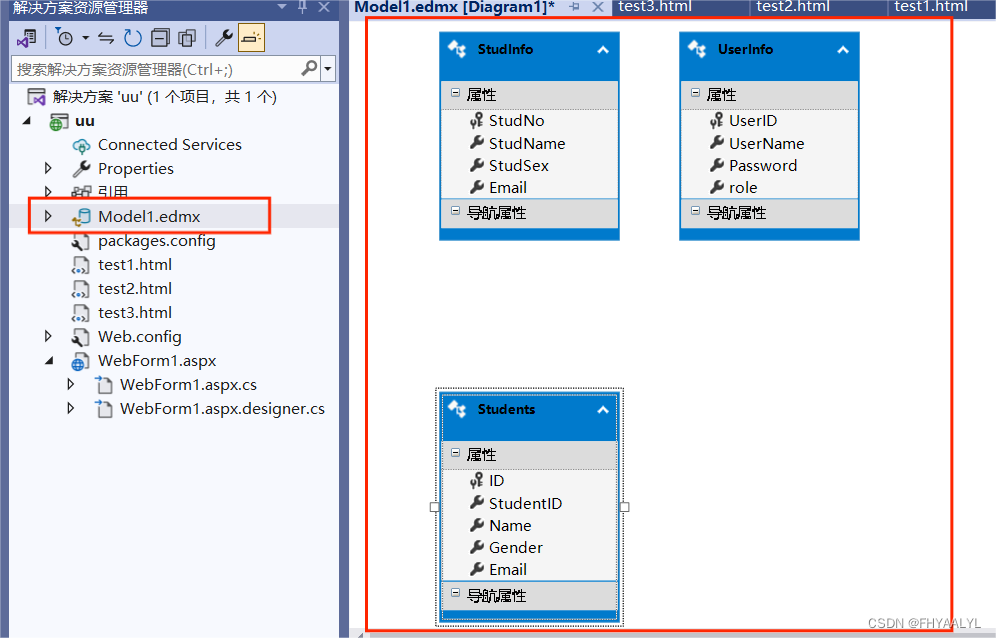996x638 pixels.
Task: Collapse the Students entity with chevron
Action: tap(603, 410)
